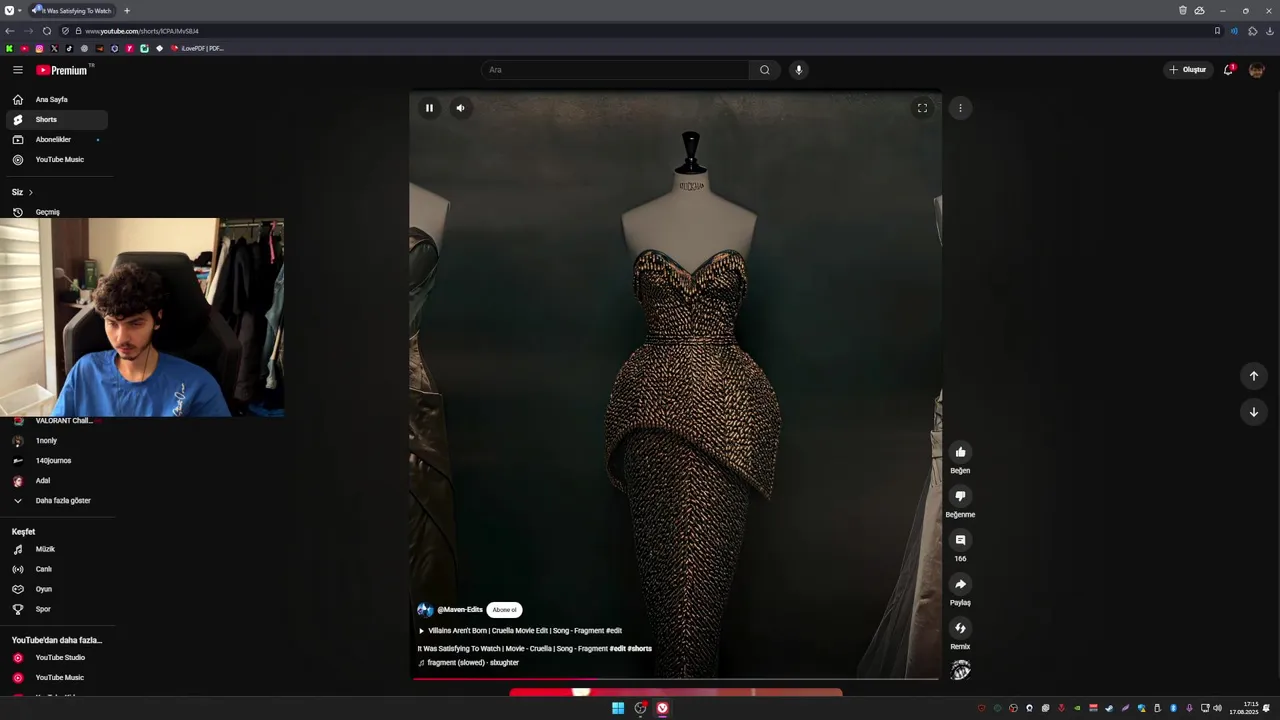The width and height of the screenshot is (1280, 720).
Task: Open Oyun under Keşfet
Action: tap(57, 589)
